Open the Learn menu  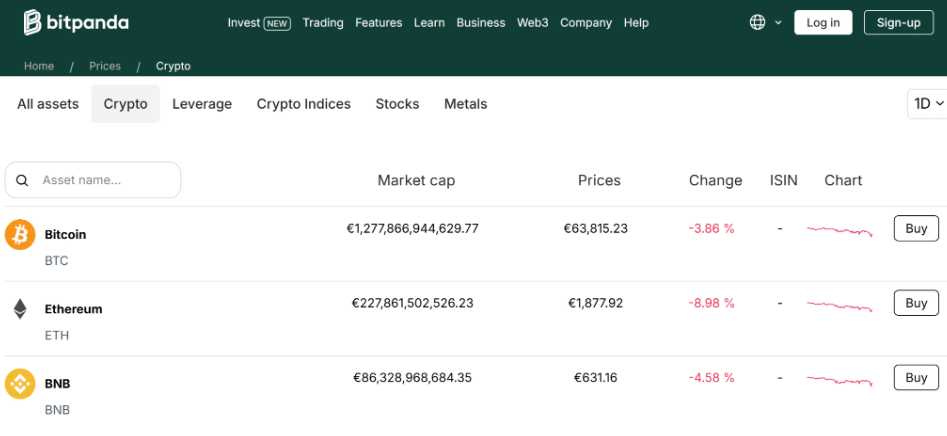pos(429,23)
